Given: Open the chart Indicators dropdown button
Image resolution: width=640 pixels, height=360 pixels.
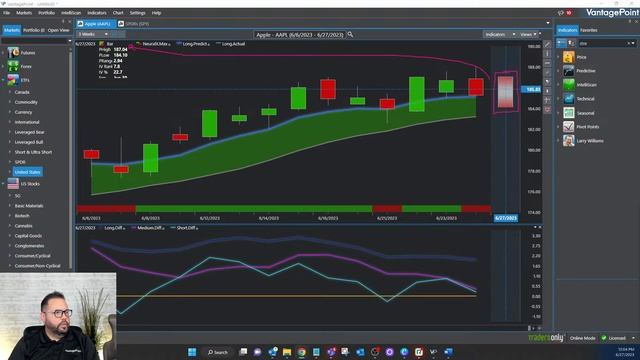Looking at the screenshot, I should pyautogui.click(x=500, y=35).
